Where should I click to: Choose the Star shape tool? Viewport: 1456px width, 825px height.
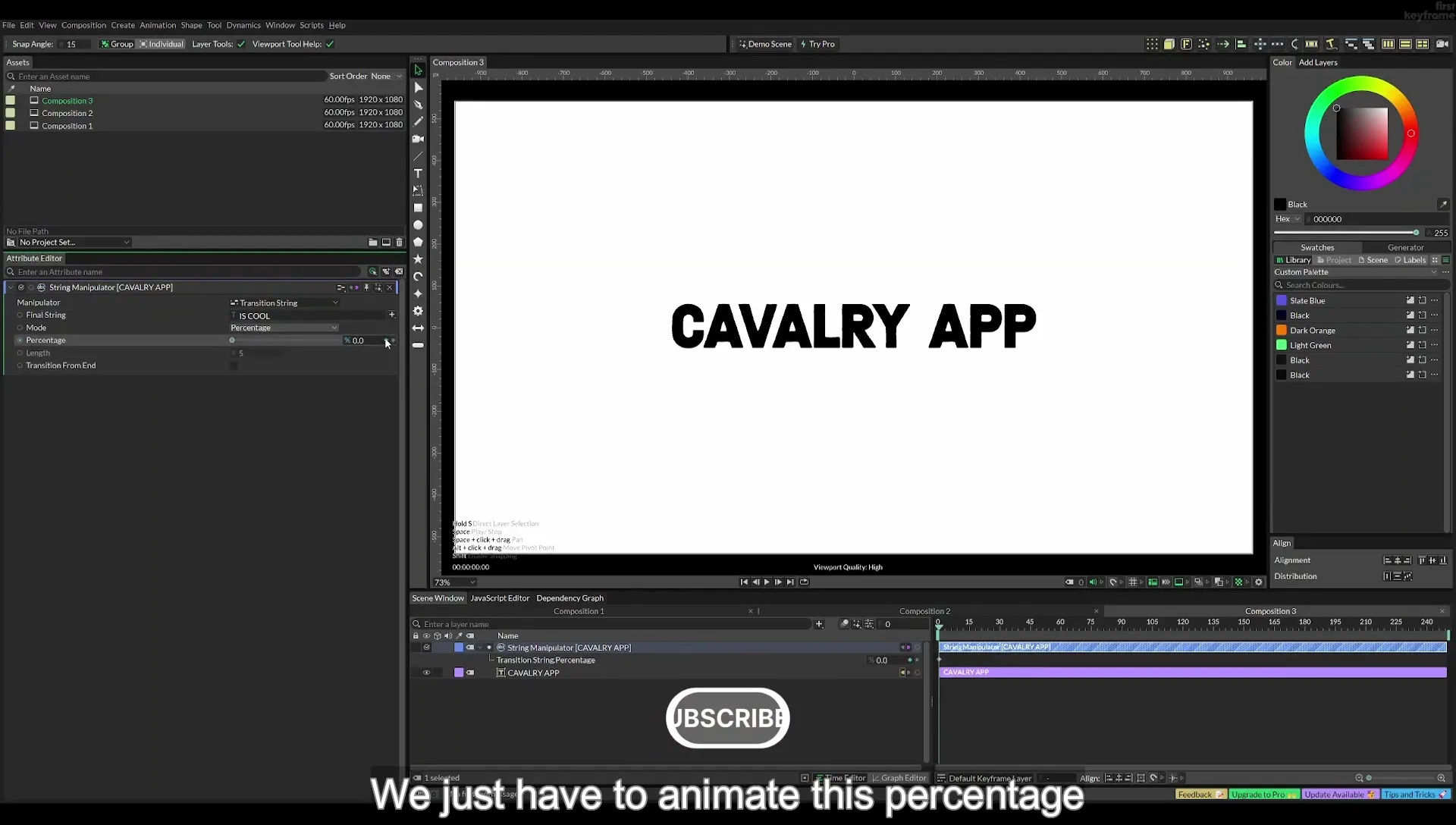click(x=418, y=259)
